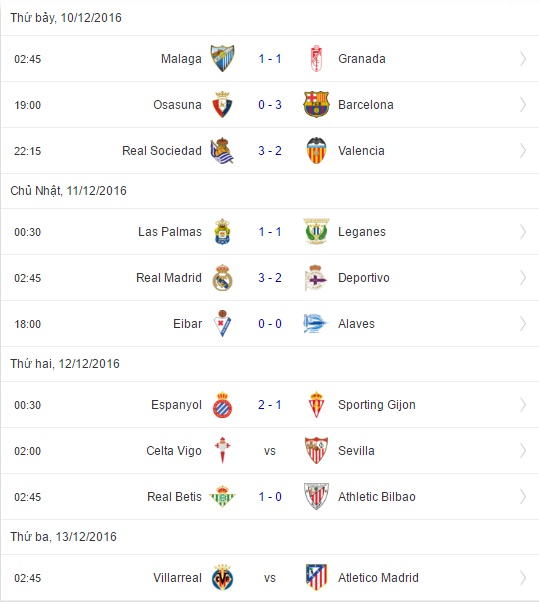Image resolution: width=539 pixels, height=602 pixels.
Task: Select the Las Palmas team name
Action: tap(170, 232)
